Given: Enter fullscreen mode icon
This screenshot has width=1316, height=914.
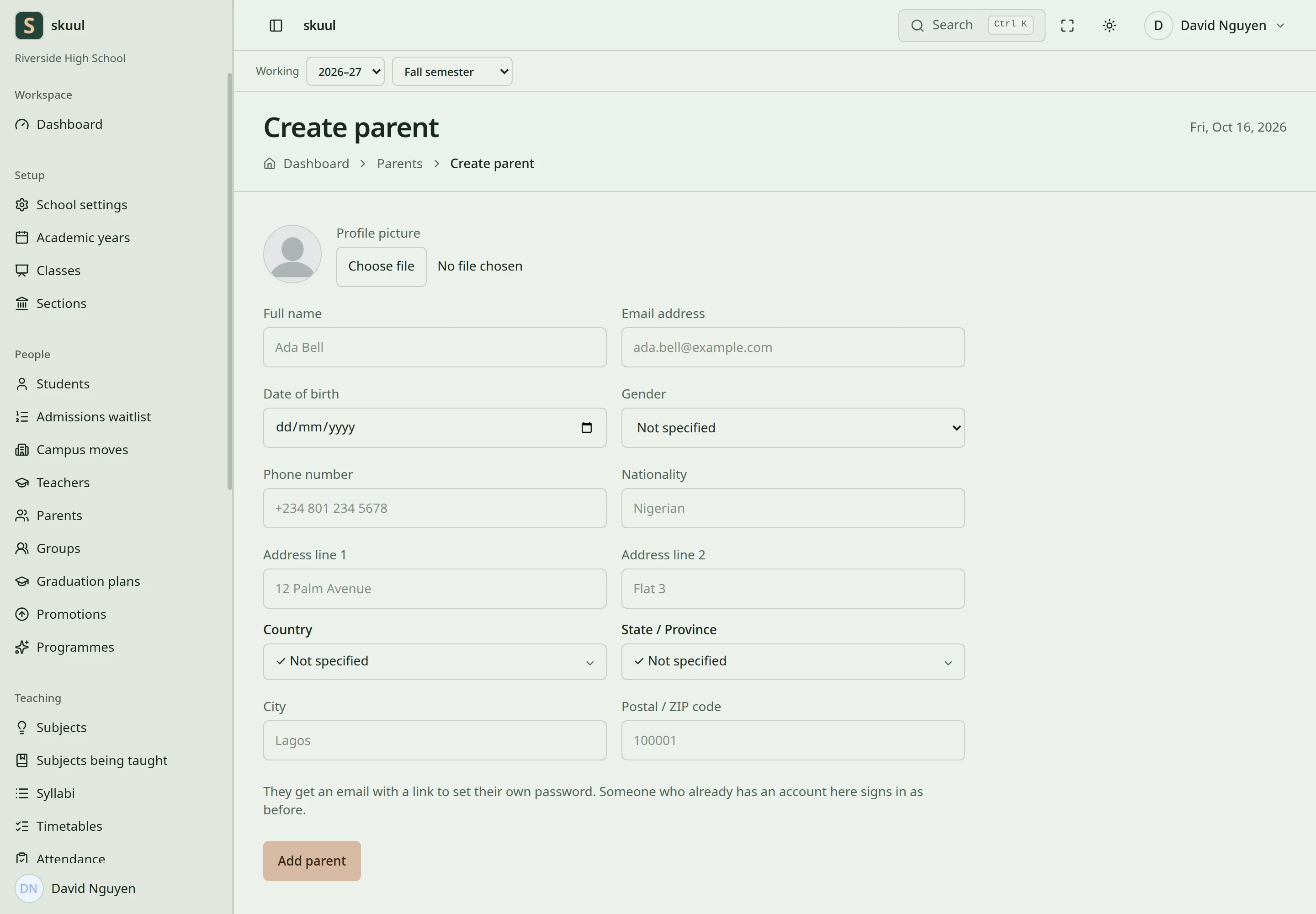Looking at the screenshot, I should (1067, 26).
